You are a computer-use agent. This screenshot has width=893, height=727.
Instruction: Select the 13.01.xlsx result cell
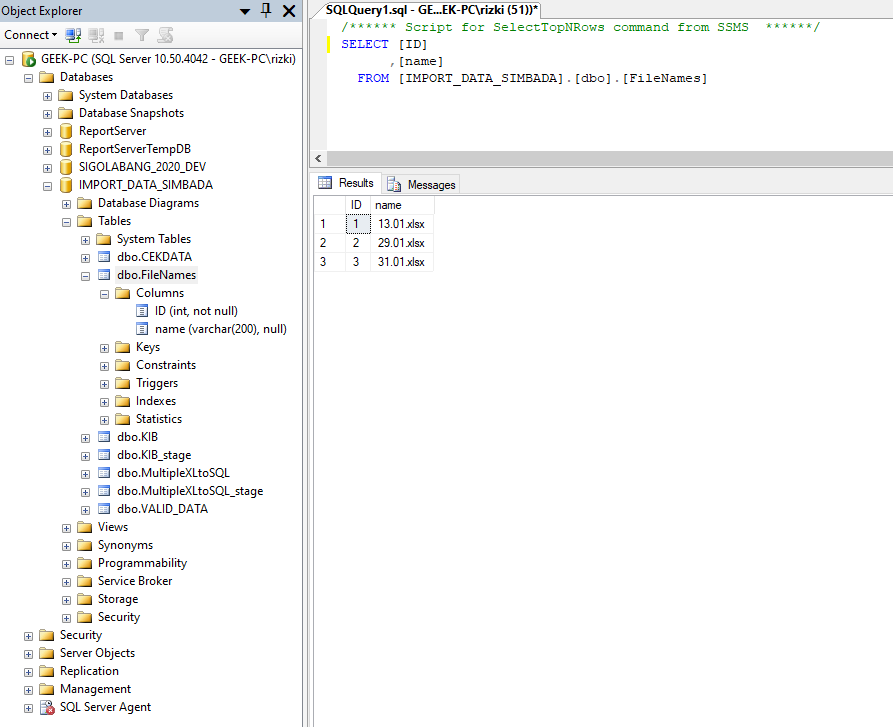402,224
